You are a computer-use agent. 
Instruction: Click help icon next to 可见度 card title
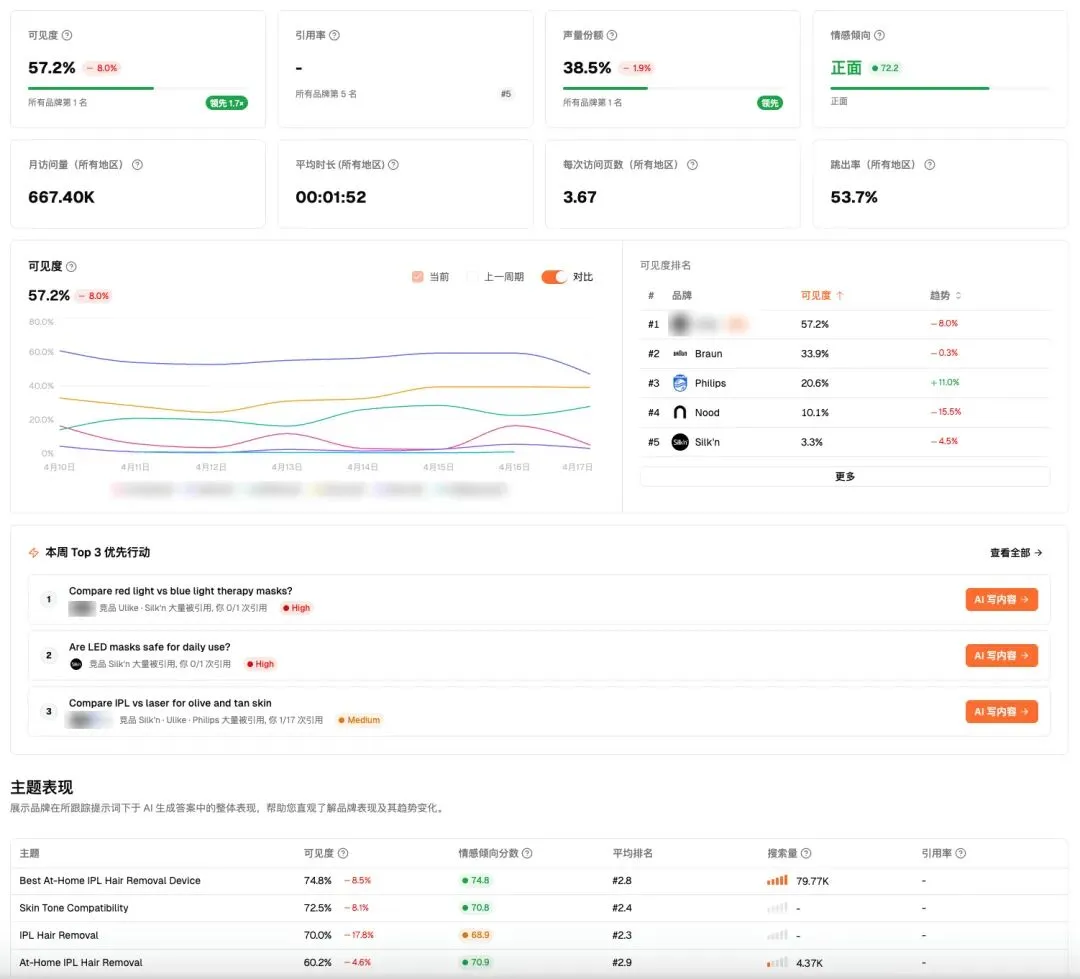point(67,35)
